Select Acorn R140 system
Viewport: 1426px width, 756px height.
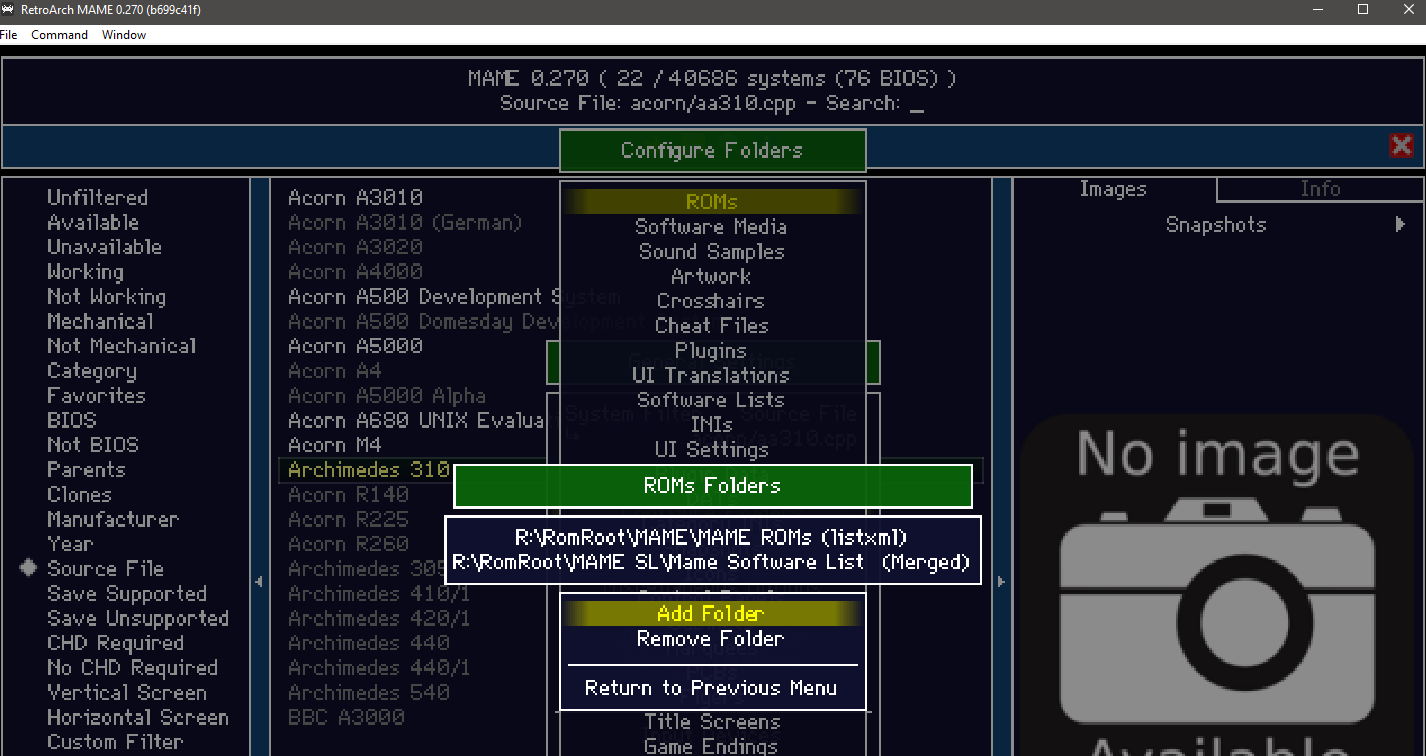pos(348,495)
